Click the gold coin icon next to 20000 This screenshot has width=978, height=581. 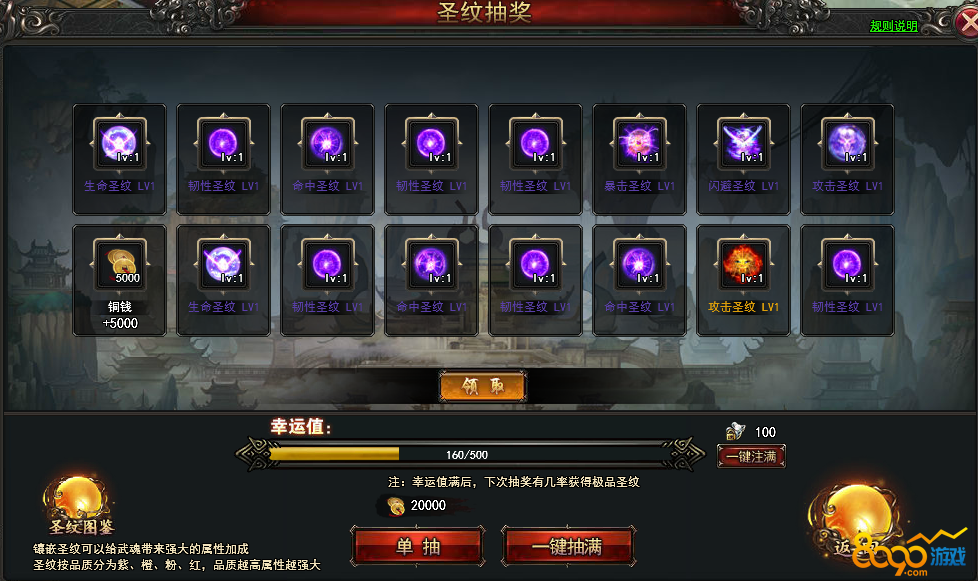[395, 506]
